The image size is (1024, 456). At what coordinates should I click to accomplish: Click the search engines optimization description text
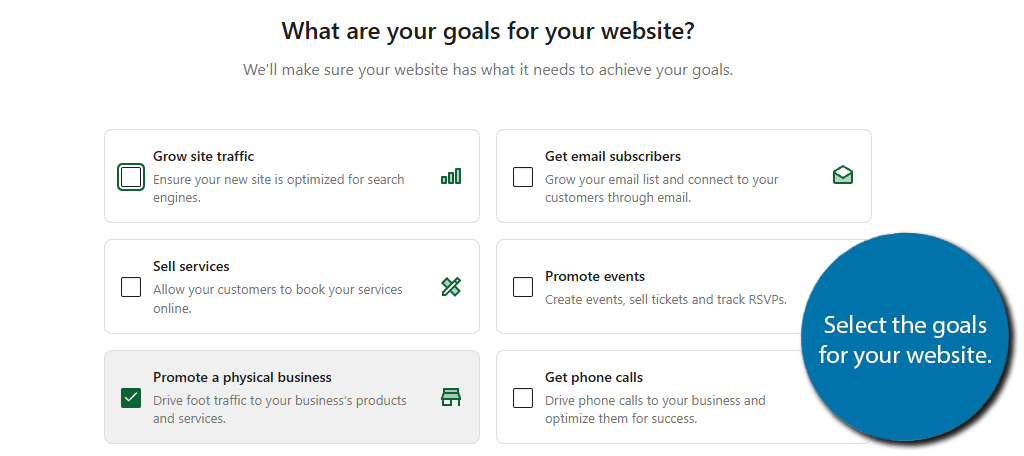tap(278, 188)
